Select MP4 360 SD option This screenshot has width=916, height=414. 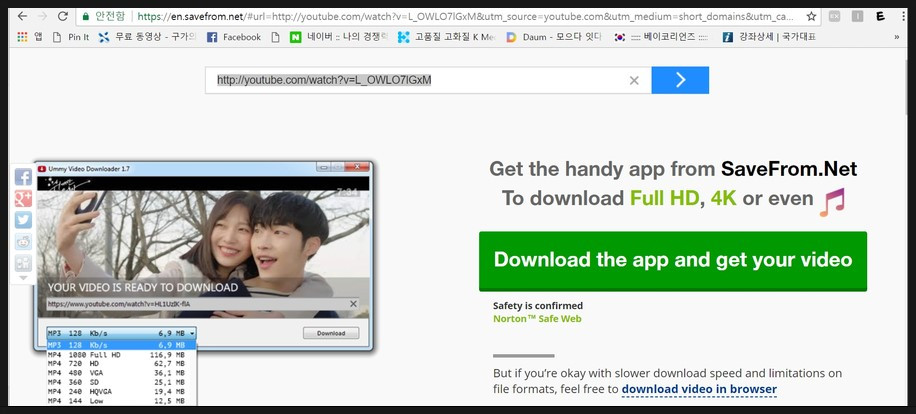[x=122, y=382]
